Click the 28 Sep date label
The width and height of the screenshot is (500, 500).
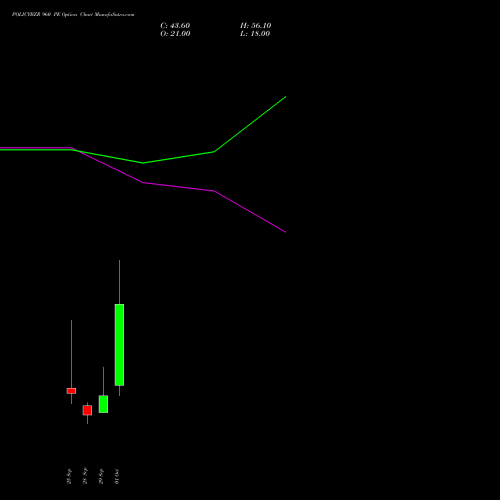click(x=85, y=476)
